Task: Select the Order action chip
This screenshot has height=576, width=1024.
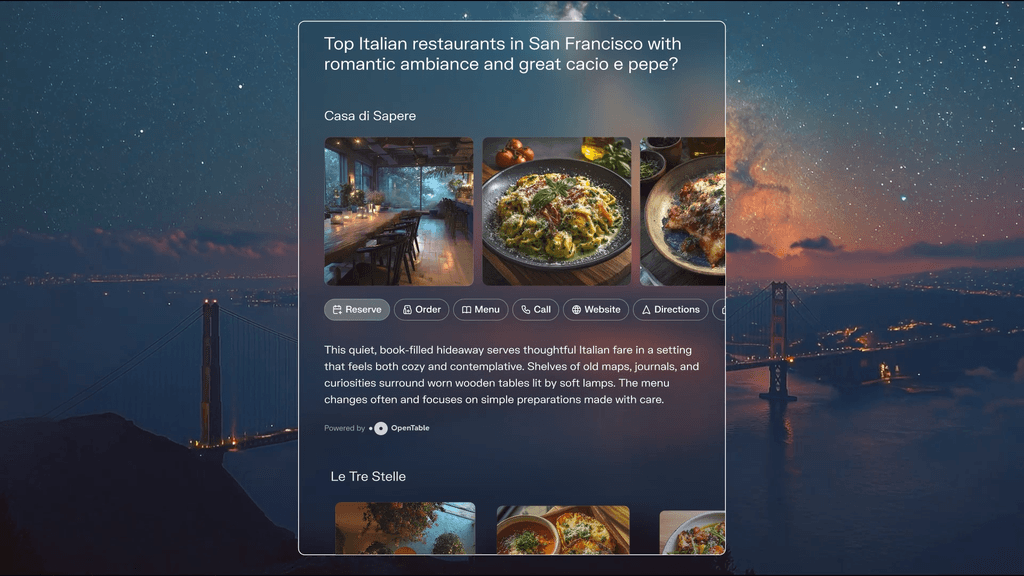Action: pos(421,310)
